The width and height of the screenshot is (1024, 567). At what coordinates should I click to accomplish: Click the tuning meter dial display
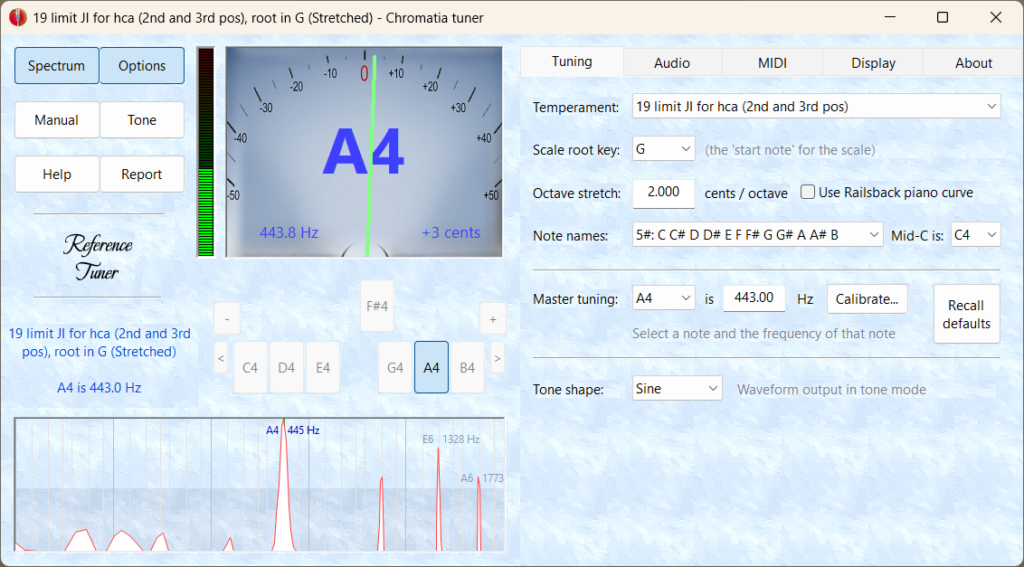click(x=364, y=152)
